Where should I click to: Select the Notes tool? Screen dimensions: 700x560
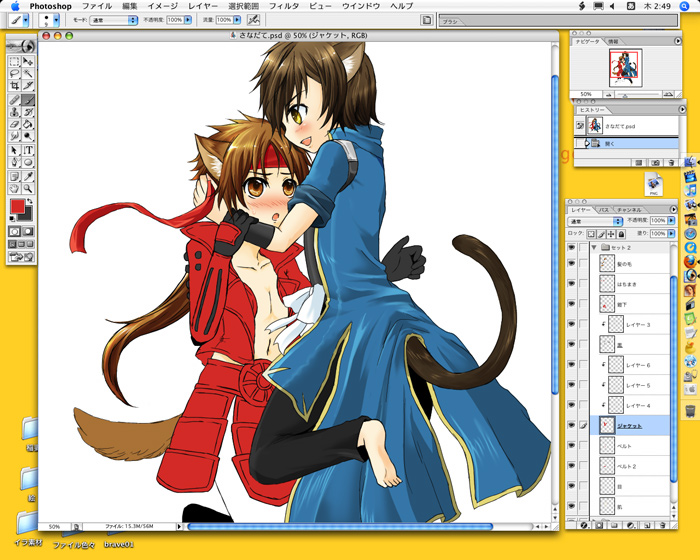coord(14,177)
